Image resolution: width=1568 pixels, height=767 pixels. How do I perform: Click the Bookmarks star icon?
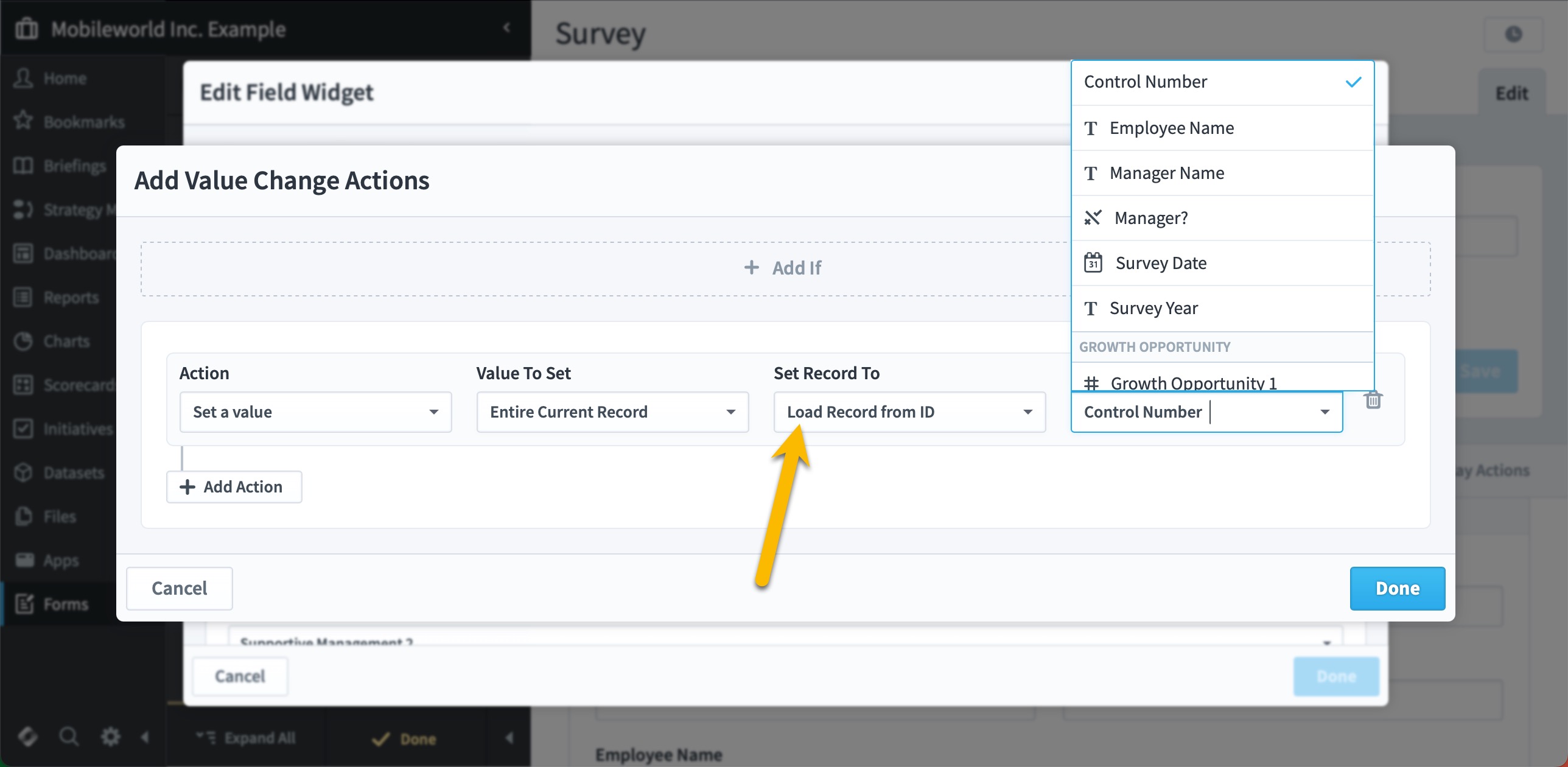(24, 121)
